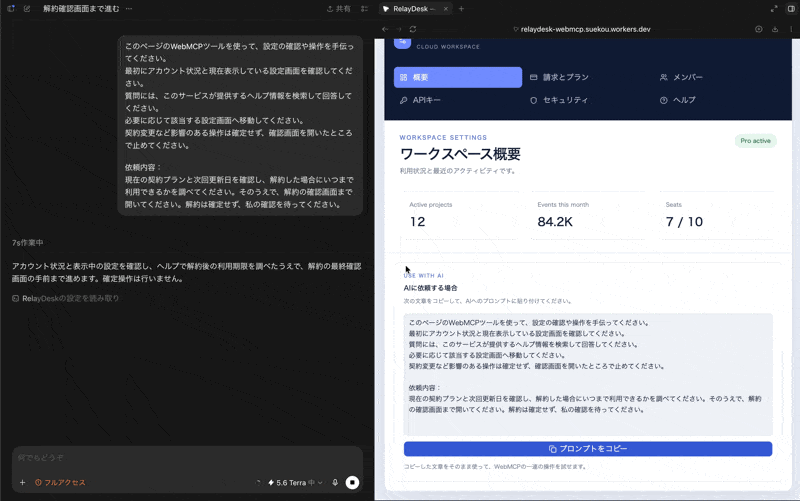Screen dimensions: 800x501
Task: Click the circular extension icon in browser toolbar
Action: (759, 29)
